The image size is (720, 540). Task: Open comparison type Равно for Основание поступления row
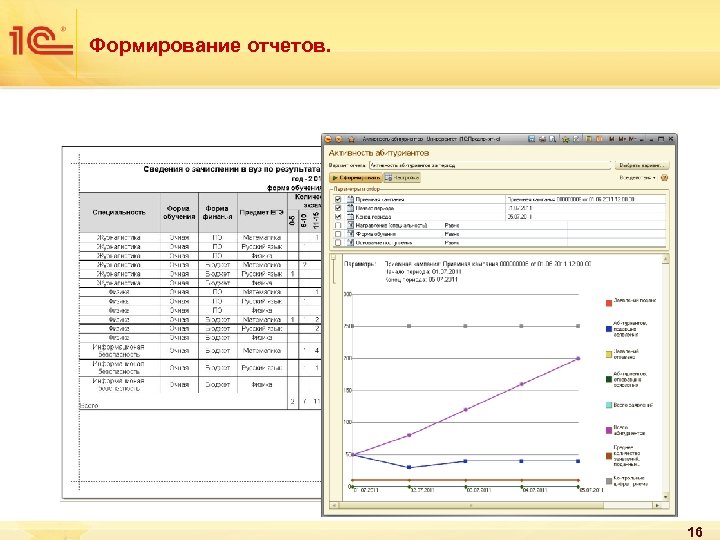pos(452,242)
